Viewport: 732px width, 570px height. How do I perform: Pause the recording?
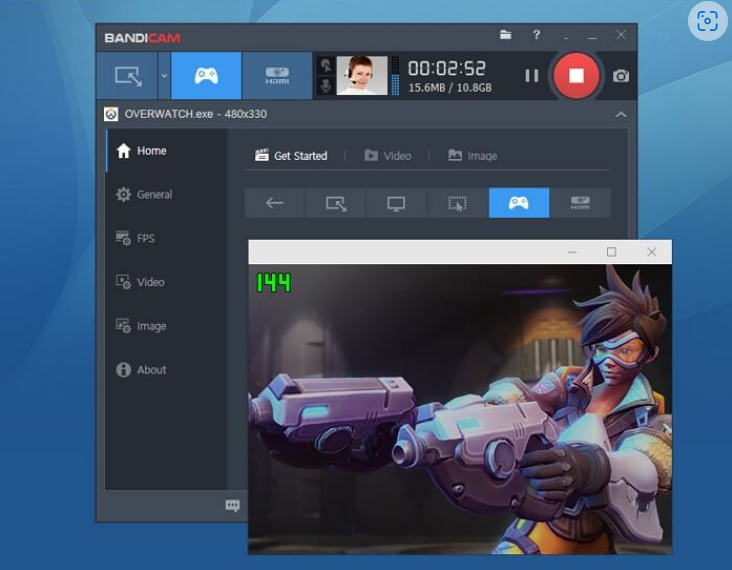pos(532,76)
